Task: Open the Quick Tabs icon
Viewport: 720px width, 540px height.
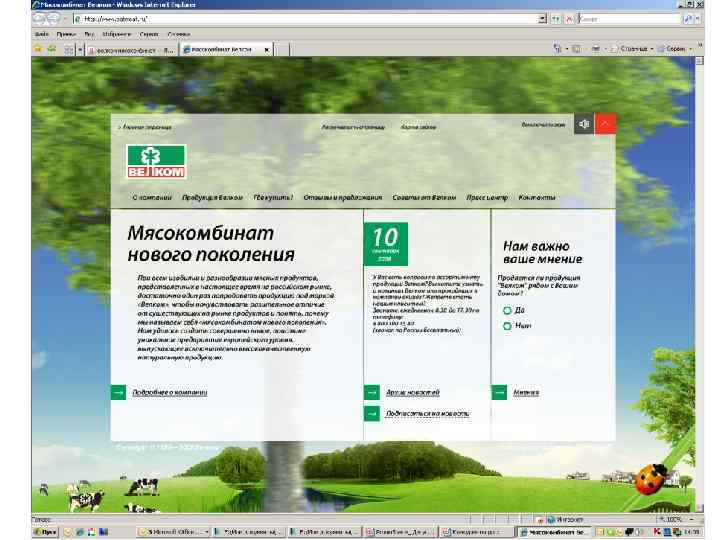Action: [68, 49]
